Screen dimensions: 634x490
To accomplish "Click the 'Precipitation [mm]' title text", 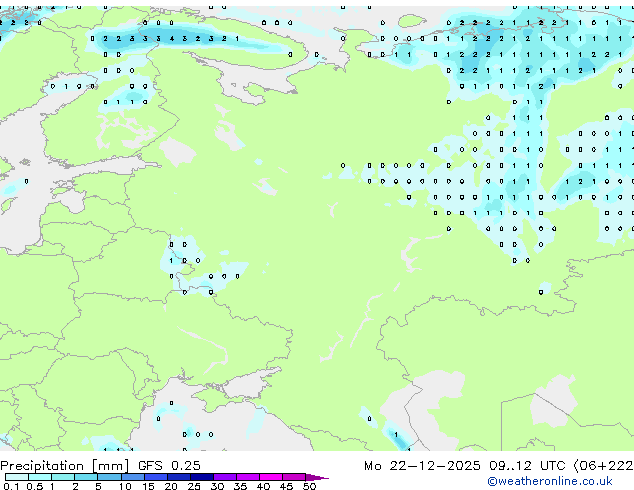I will tap(65, 466).
